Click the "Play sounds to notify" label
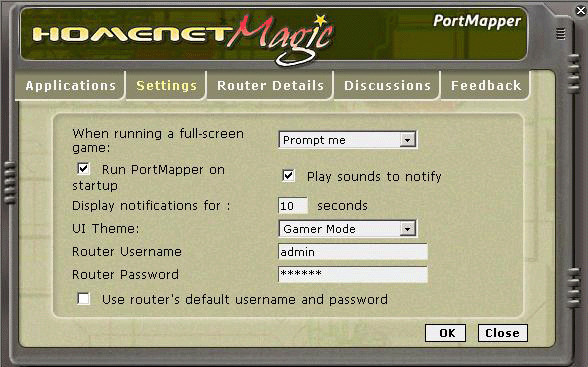This screenshot has width=588, height=367. tap(374, 177)
